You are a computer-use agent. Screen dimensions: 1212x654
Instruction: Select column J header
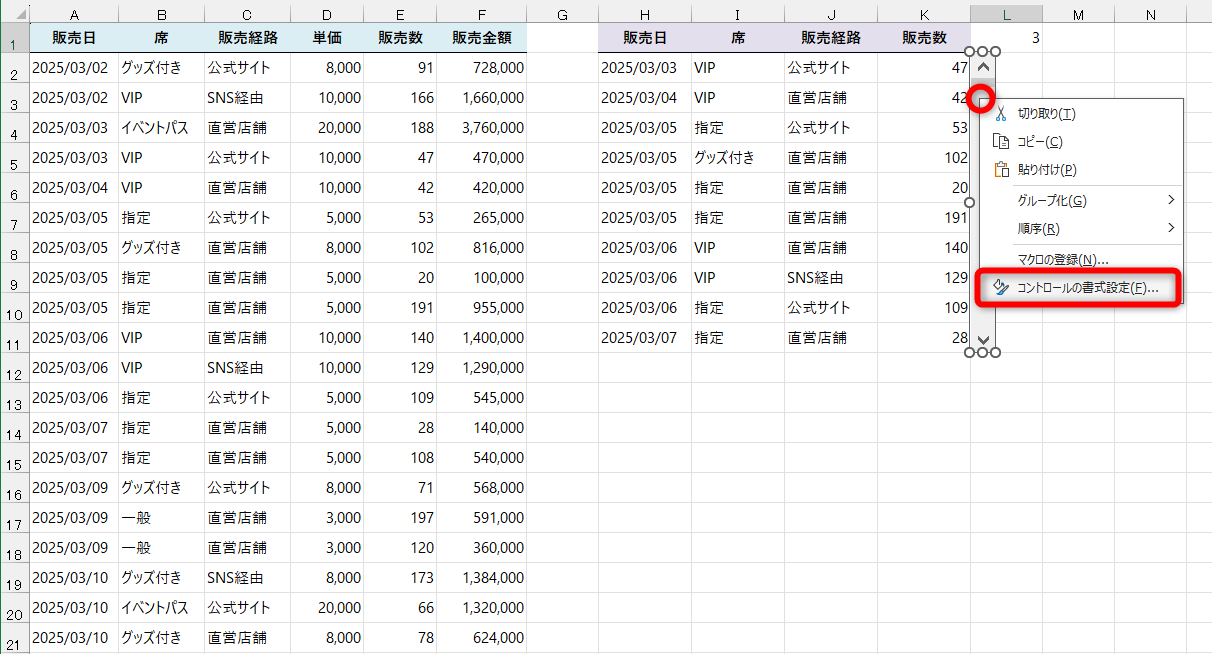pyautogui.click(x=831, y=14)
